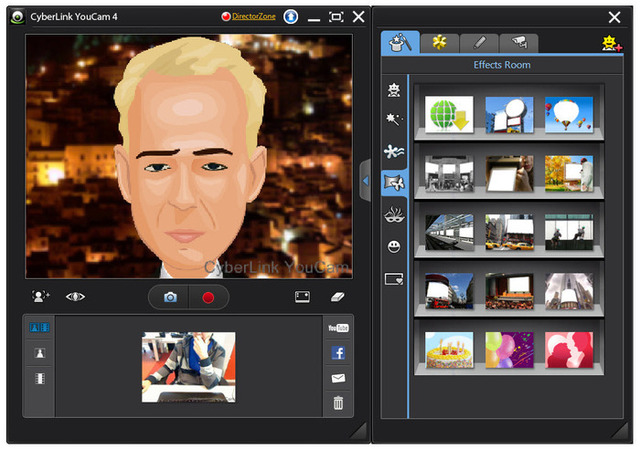The height and width of the screenshot is (449, 640).
Task: Select the splash filters category icon
Action: pos(394,151)
